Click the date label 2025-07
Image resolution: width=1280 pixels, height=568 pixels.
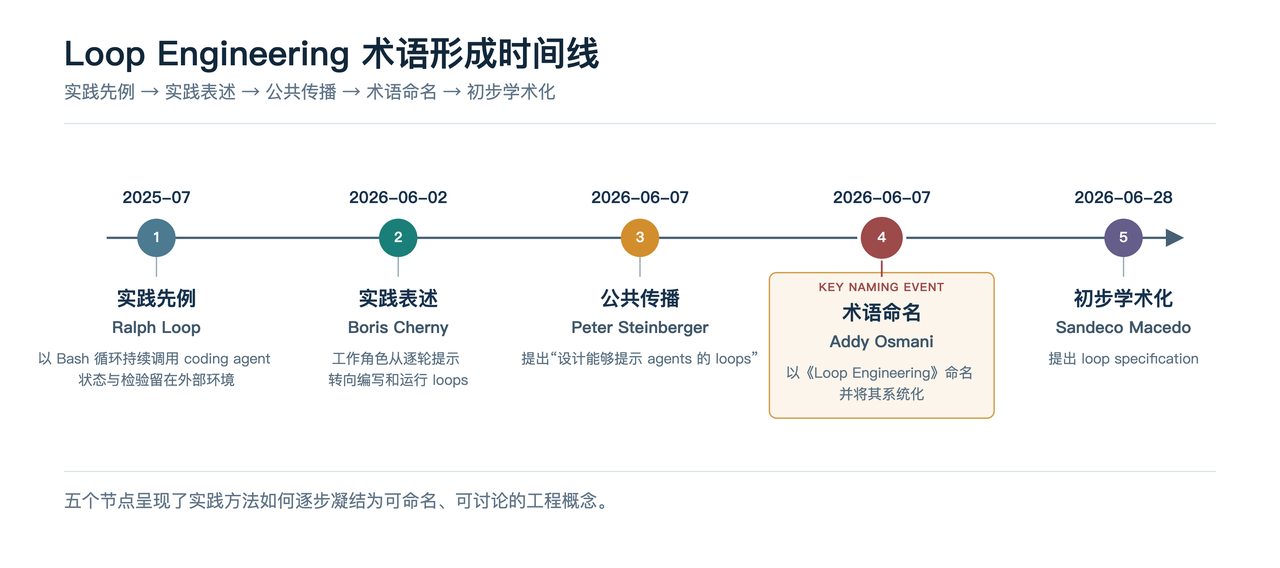coord(156,197)
